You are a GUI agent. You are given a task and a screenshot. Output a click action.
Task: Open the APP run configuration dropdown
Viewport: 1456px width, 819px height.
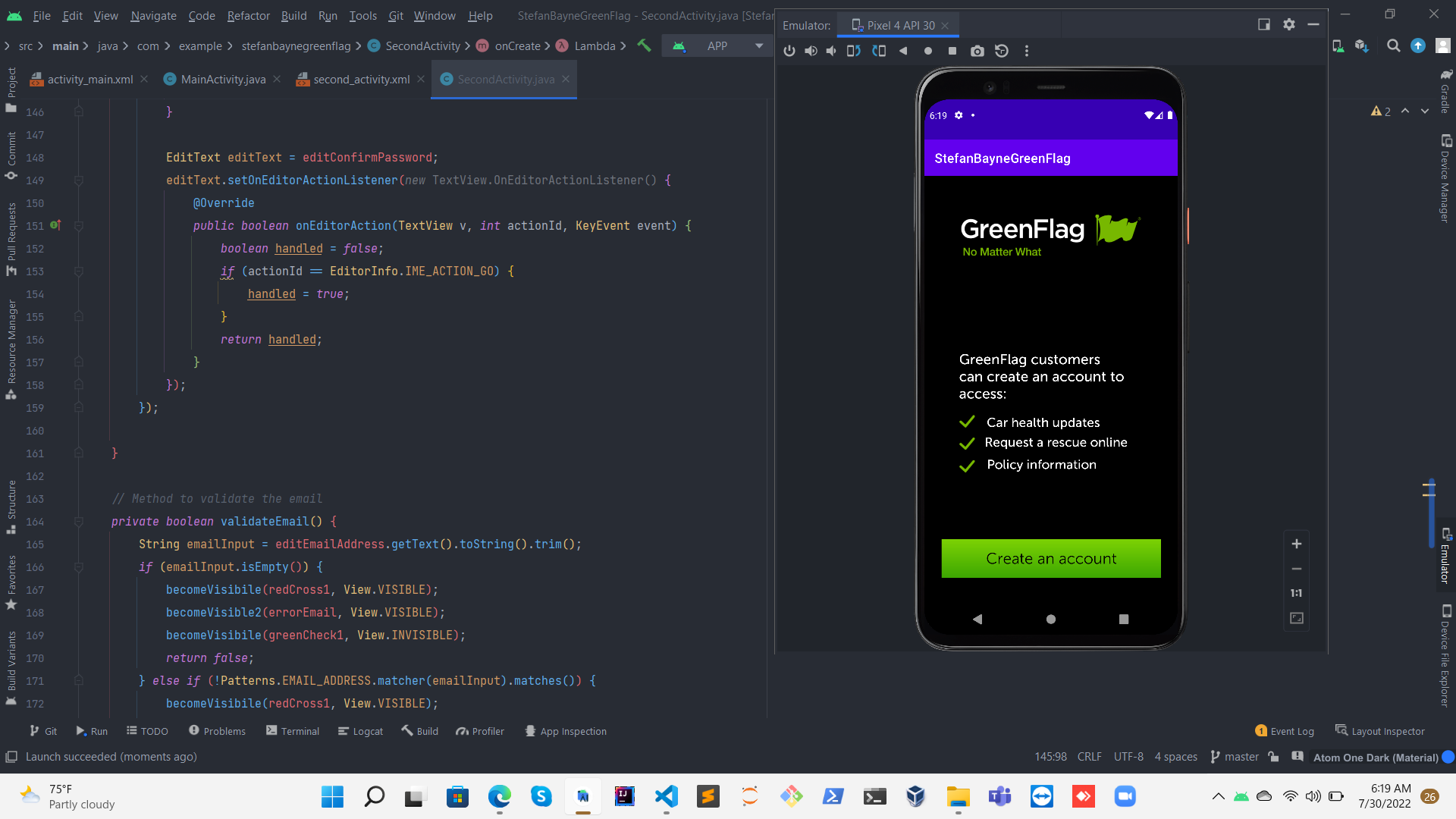tap(758, 45)
